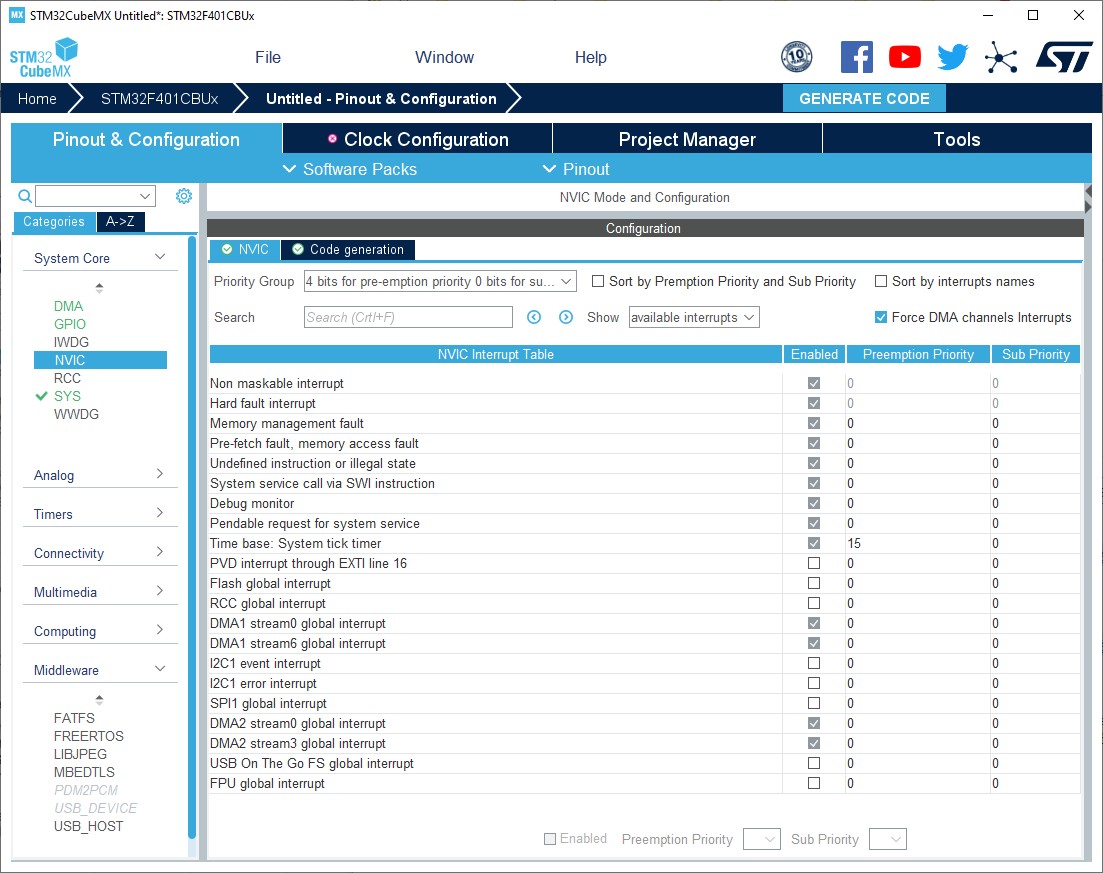Image resolution: width=1103 pixels, height=873 pixels.
Task: Click the search magnifier icon in categories panel
Action: pos(25,196)
